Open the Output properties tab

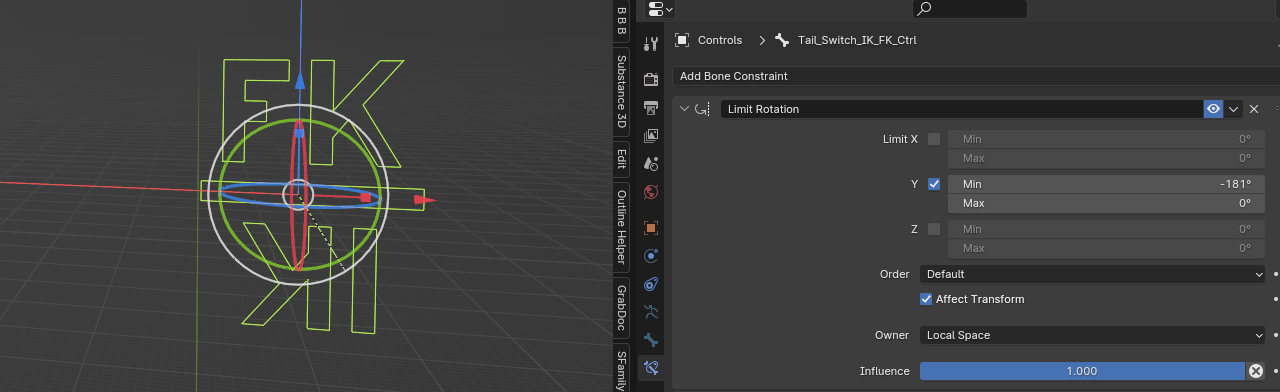(651, 107)
